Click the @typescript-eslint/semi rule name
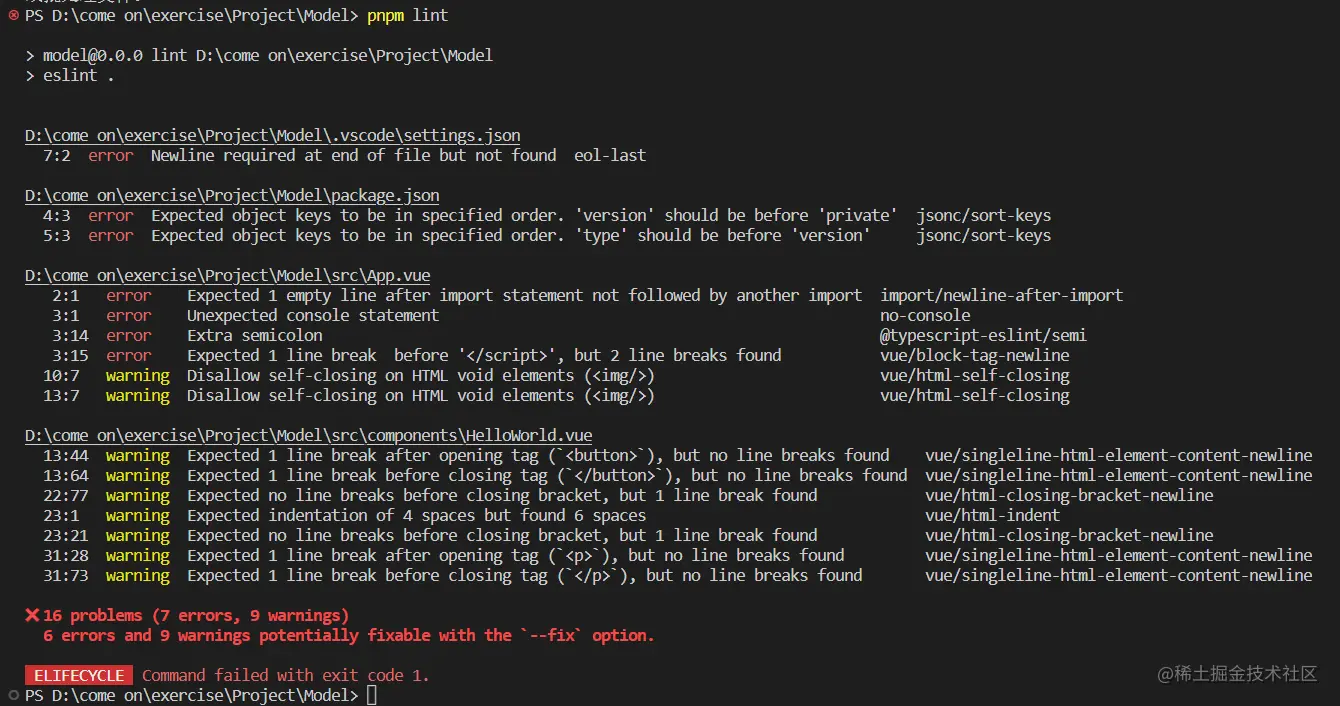 pyautogui.click(x=983, y=335)
